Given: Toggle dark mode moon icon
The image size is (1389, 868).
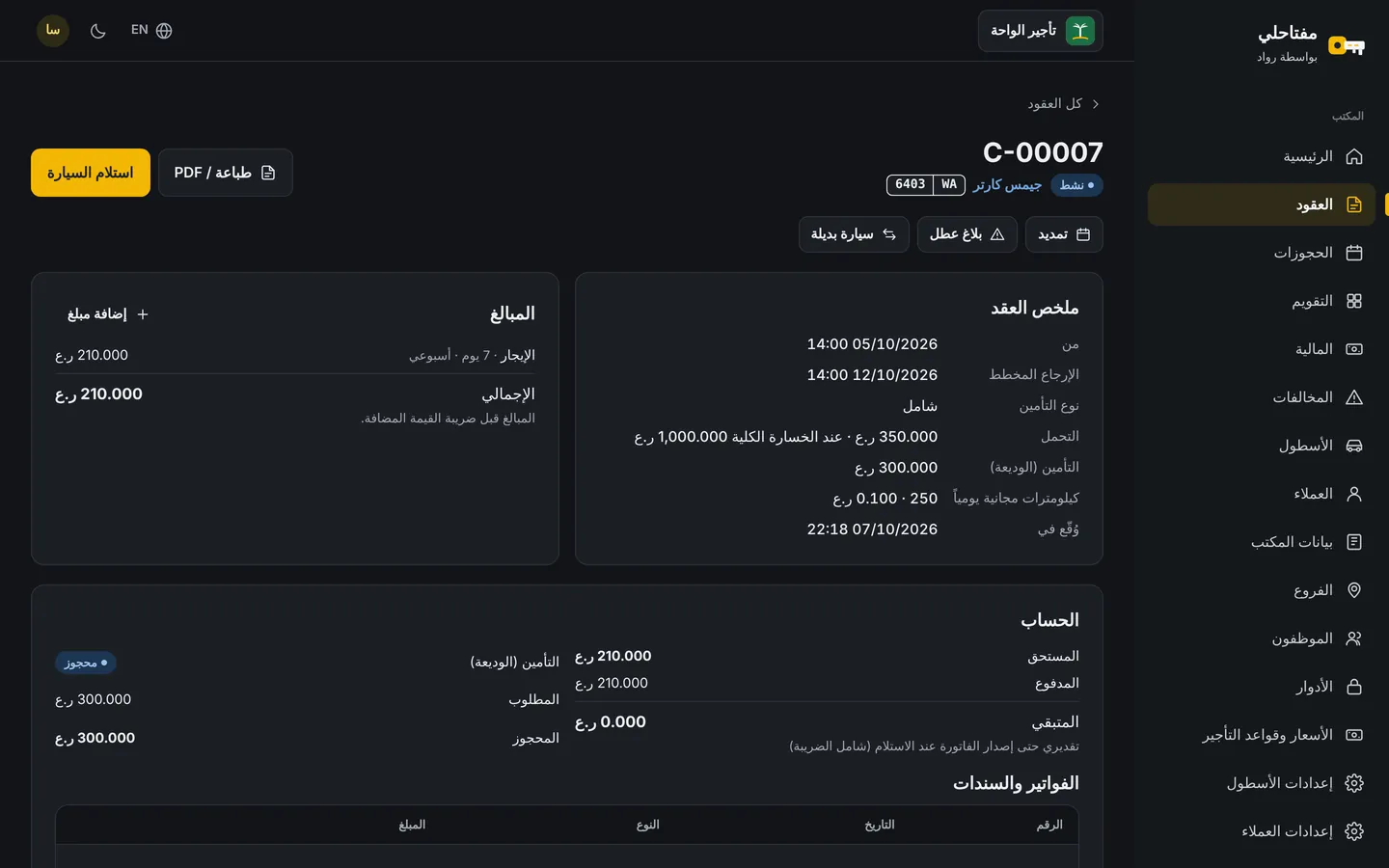Looking at the screenshot, I should pos(97,31).
